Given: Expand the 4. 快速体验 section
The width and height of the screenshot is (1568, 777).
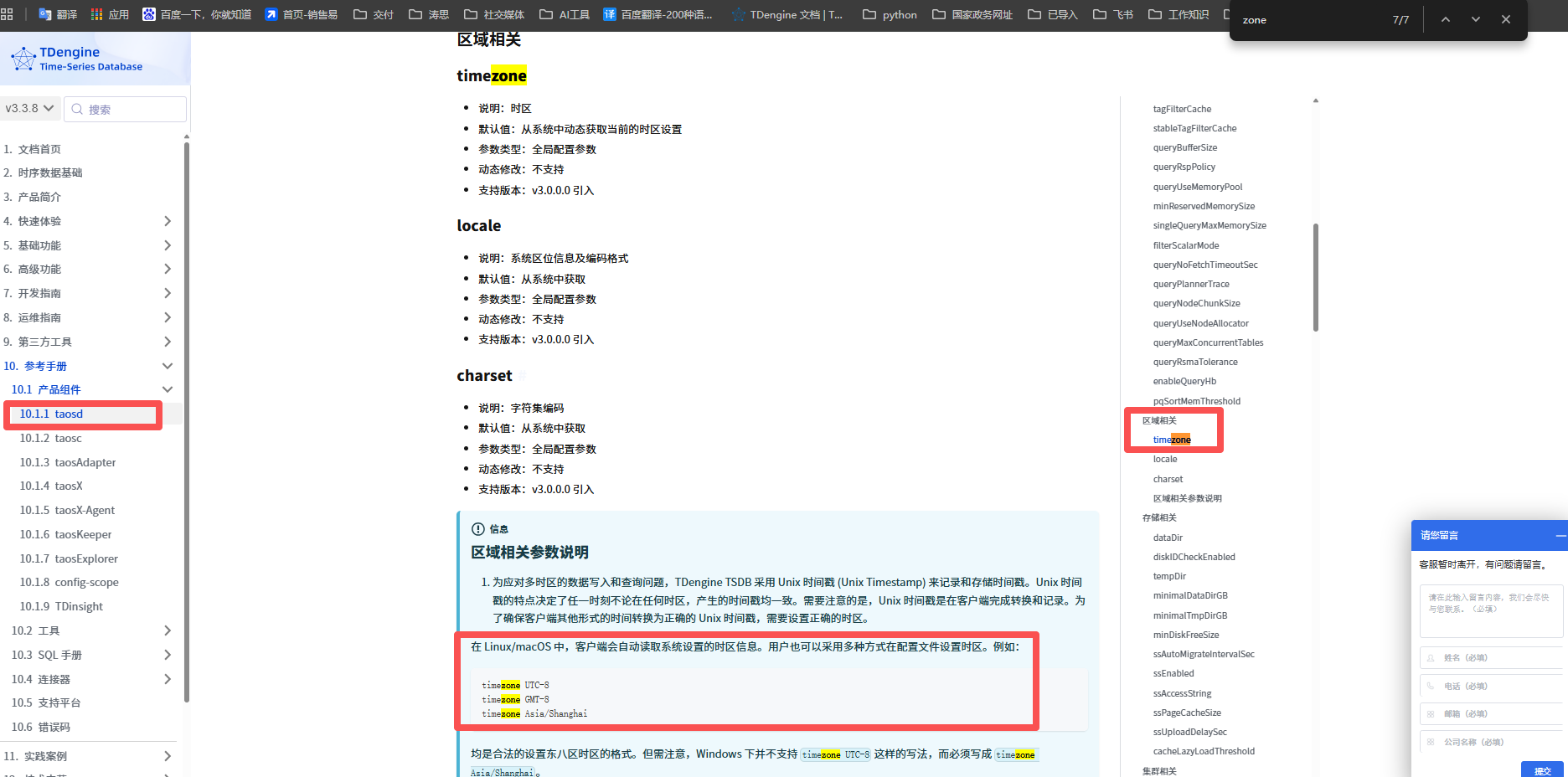Looking at the screenshot, I should [167, 221].
